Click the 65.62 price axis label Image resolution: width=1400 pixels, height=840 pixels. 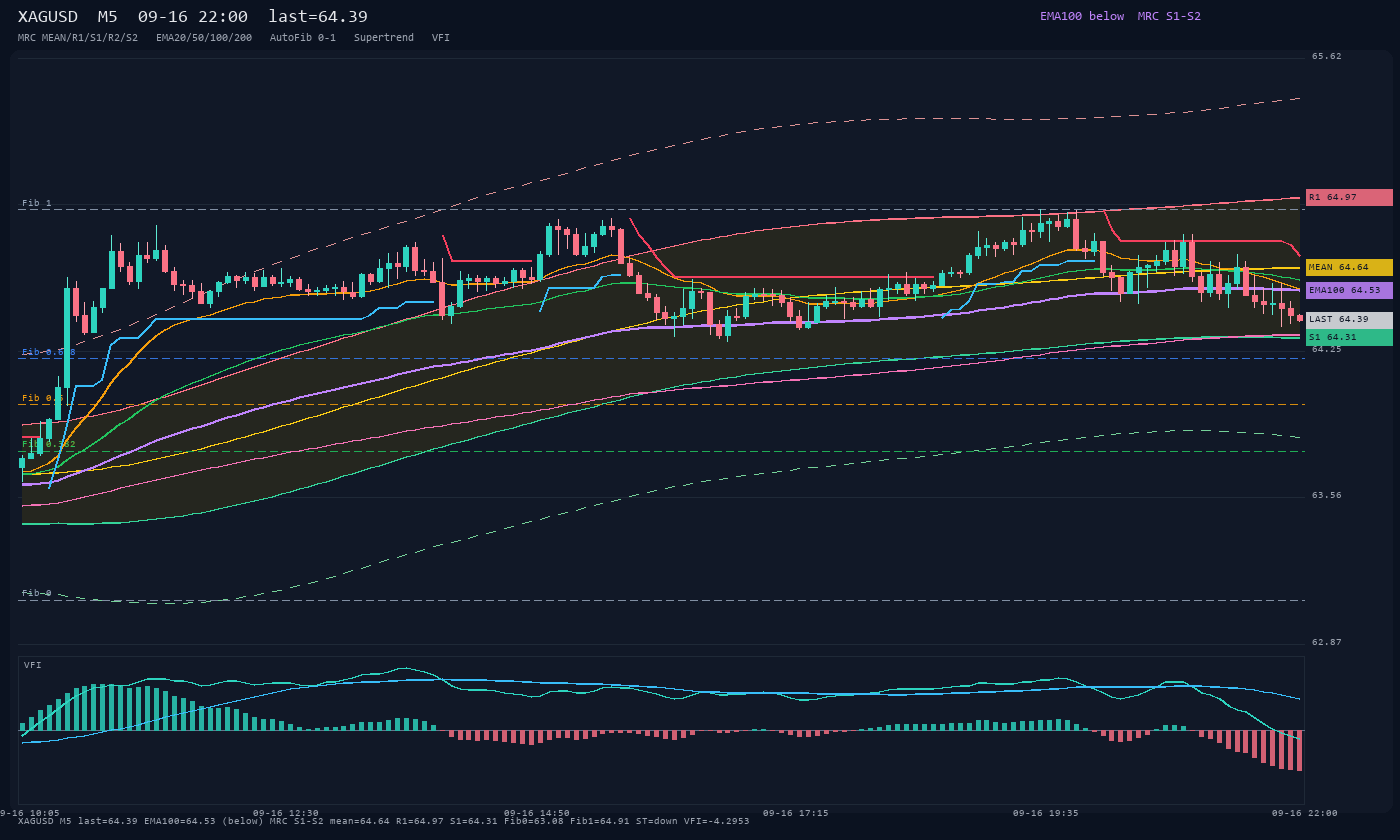[1327, 56]
